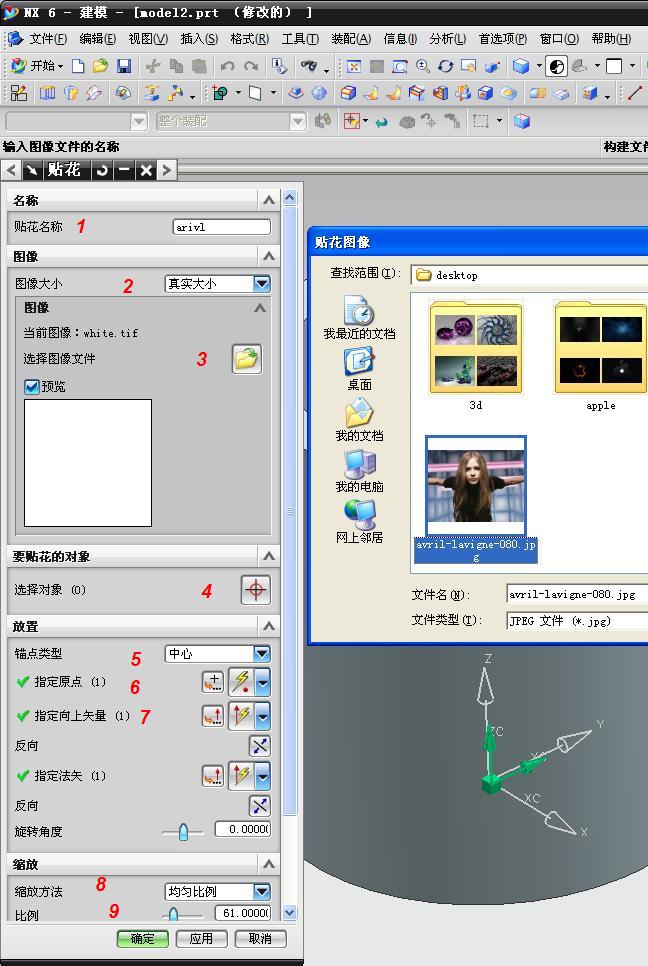Screen dimensions: 648x966
Task: Click the 选择图像文件 folder browse icon
Action: point(247,359)
